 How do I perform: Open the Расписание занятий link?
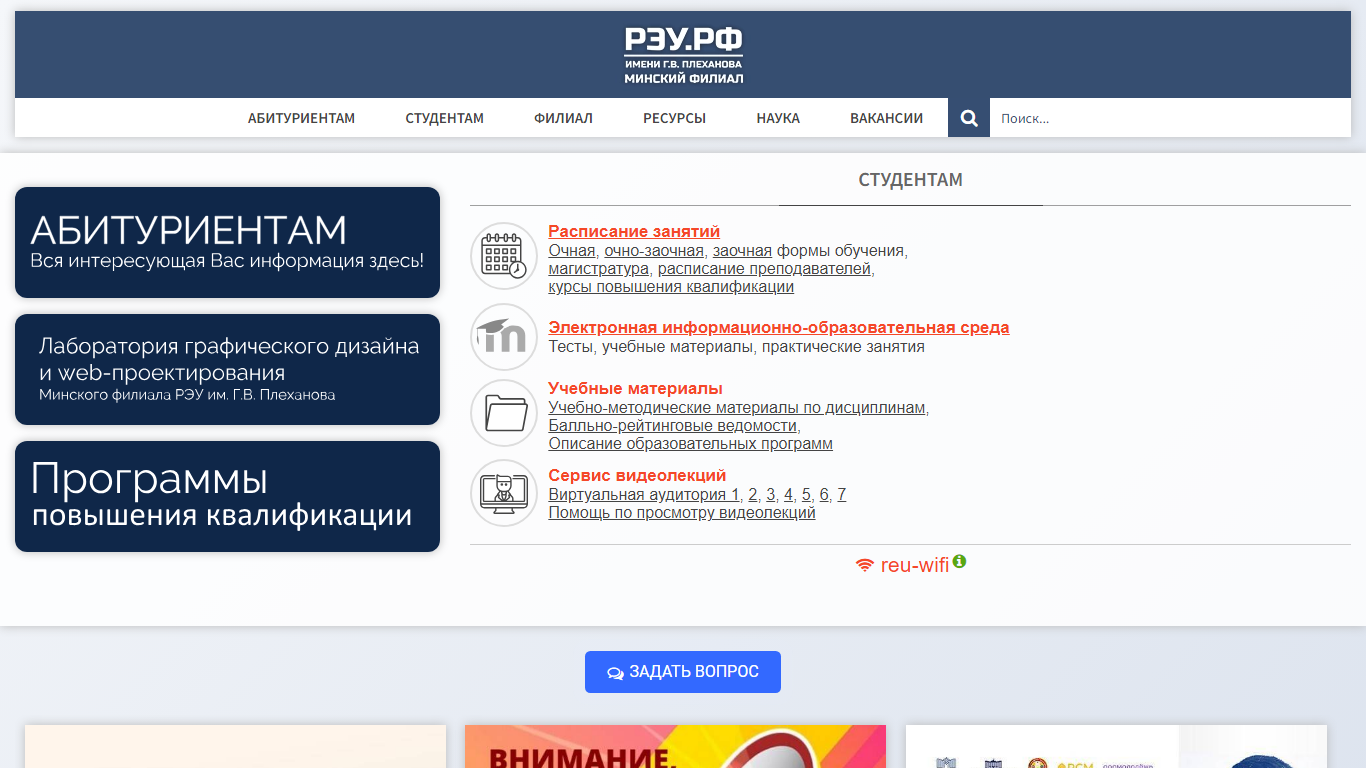634,232
